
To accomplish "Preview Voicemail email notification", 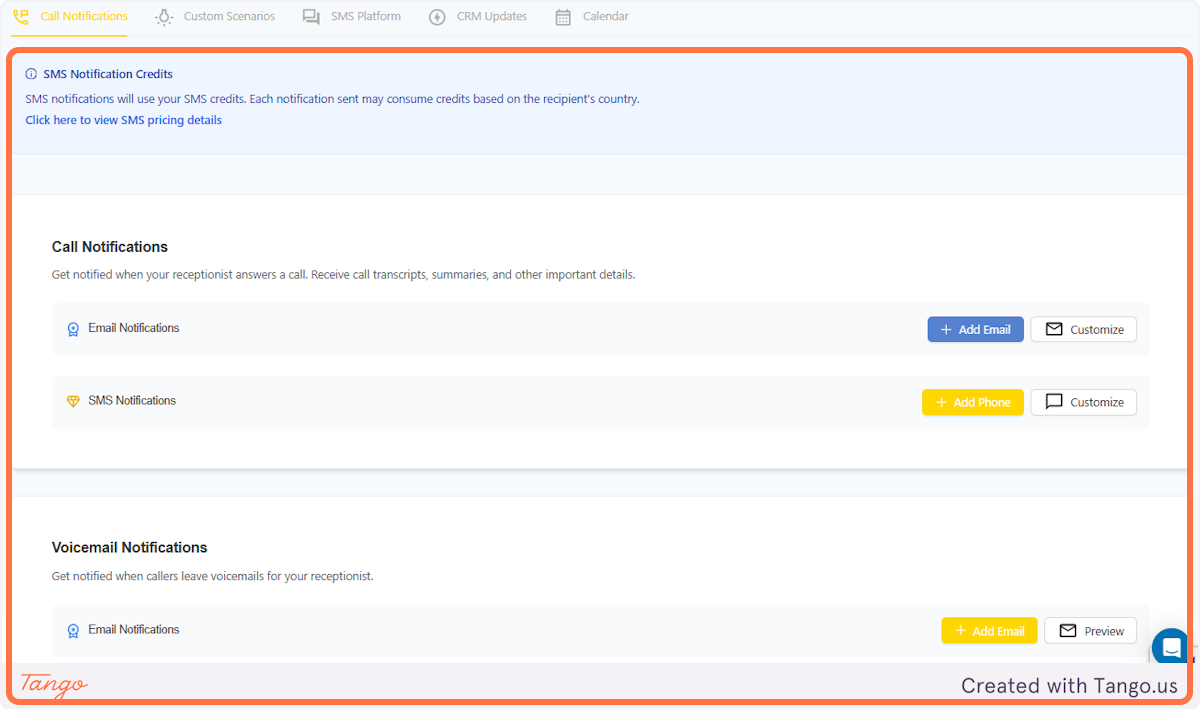I will pyautogui.click(x=1091, y=630).
